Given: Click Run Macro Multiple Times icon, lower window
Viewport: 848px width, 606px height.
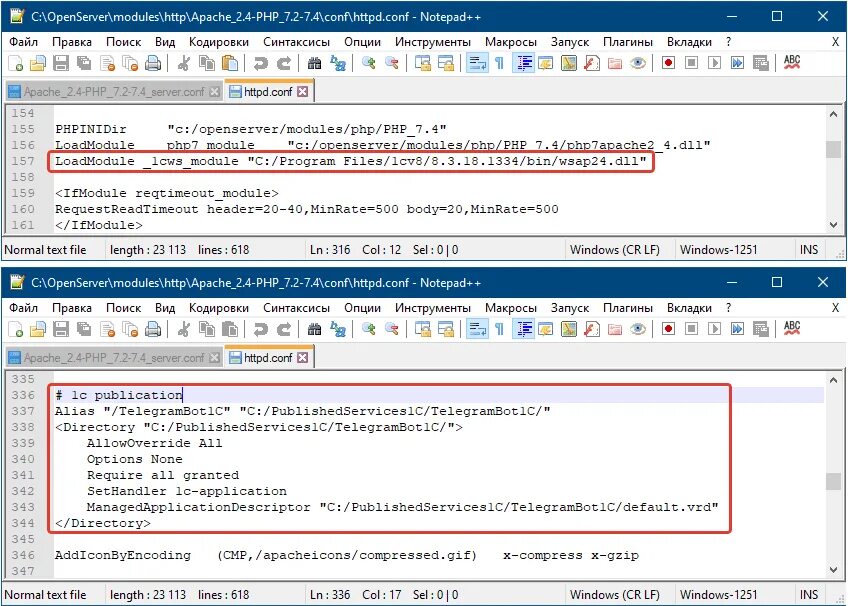Looking at the screenshot, I should (737, 329).
